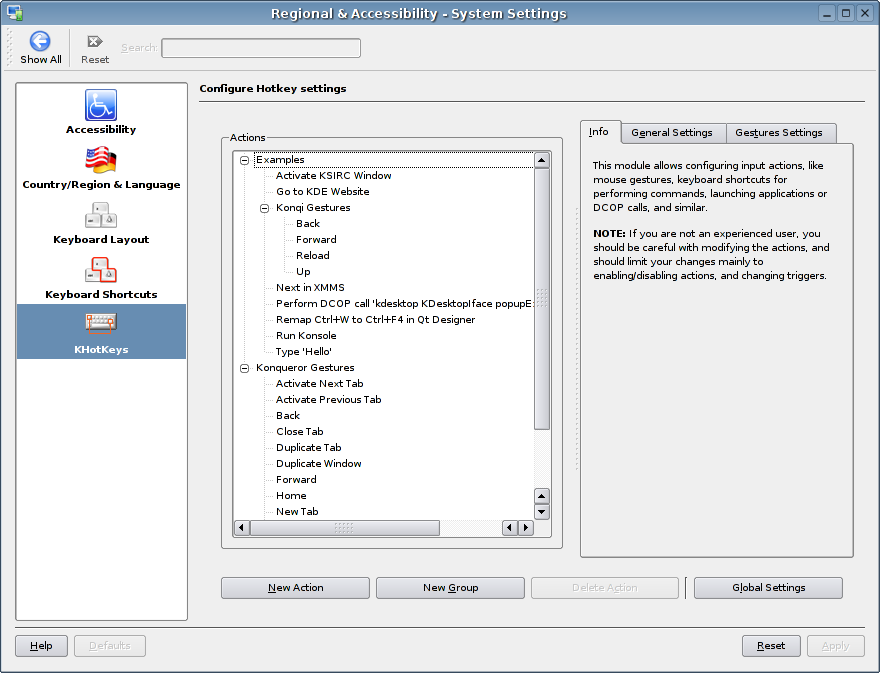Select Back under Konqi Gestures
Screen dimensions: 880x673
point(308,223)
